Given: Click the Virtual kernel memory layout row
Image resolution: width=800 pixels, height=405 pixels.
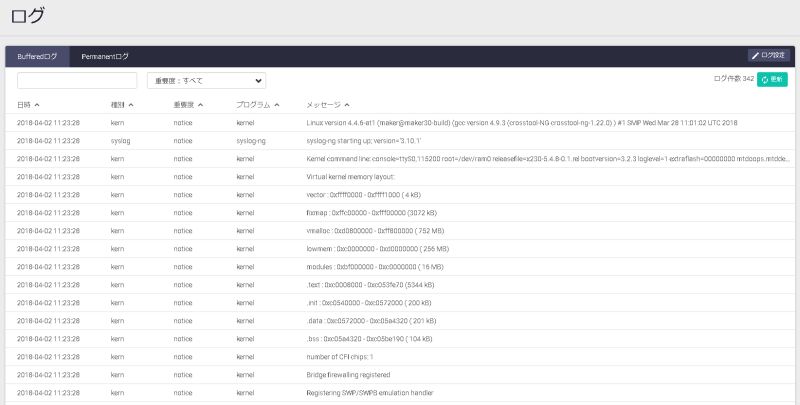Looking at the screenshot, I should [400, 177].
